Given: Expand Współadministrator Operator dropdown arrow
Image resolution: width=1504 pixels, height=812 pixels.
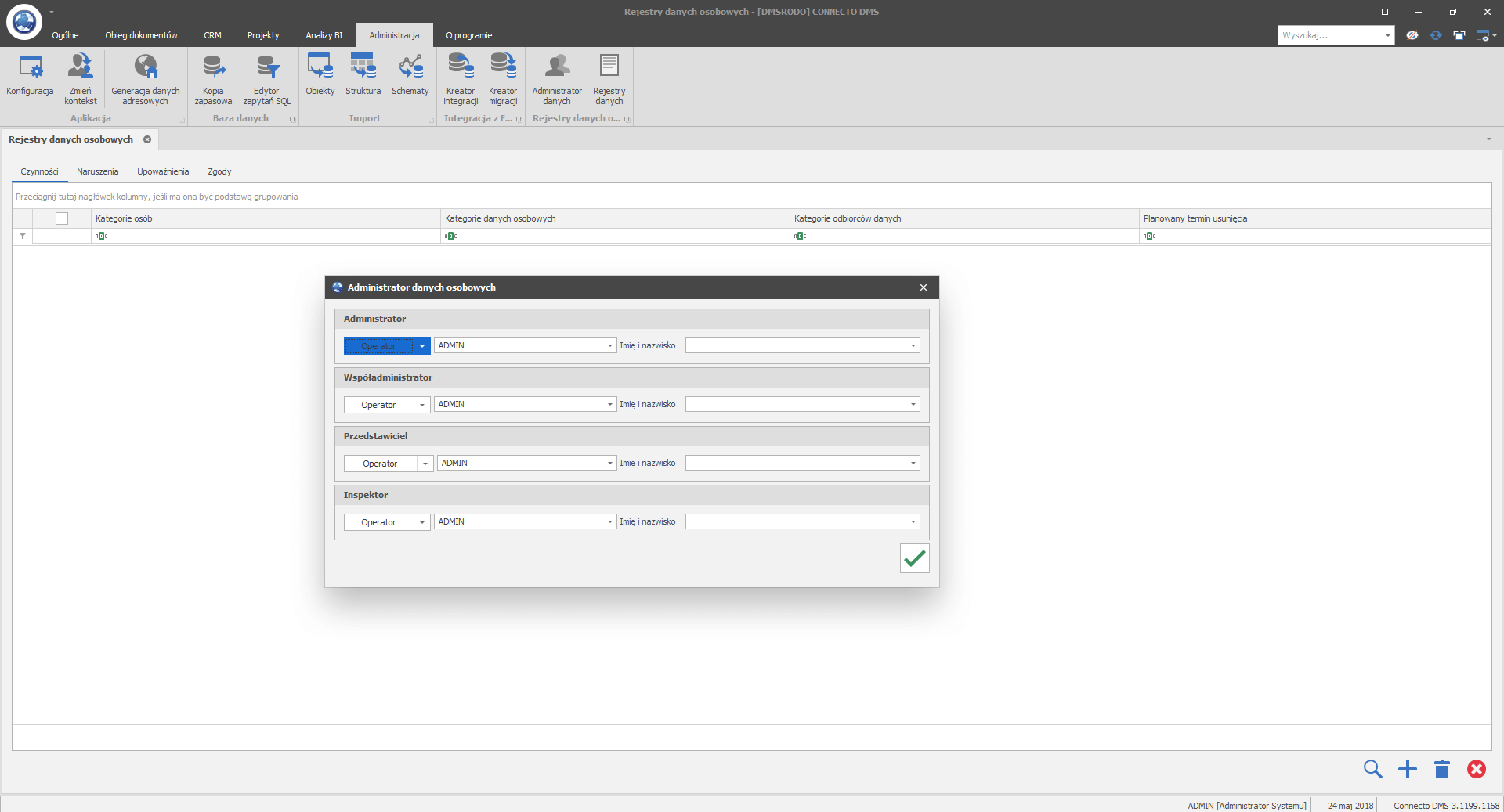Looking at the screenshot, I should [421, 405].
